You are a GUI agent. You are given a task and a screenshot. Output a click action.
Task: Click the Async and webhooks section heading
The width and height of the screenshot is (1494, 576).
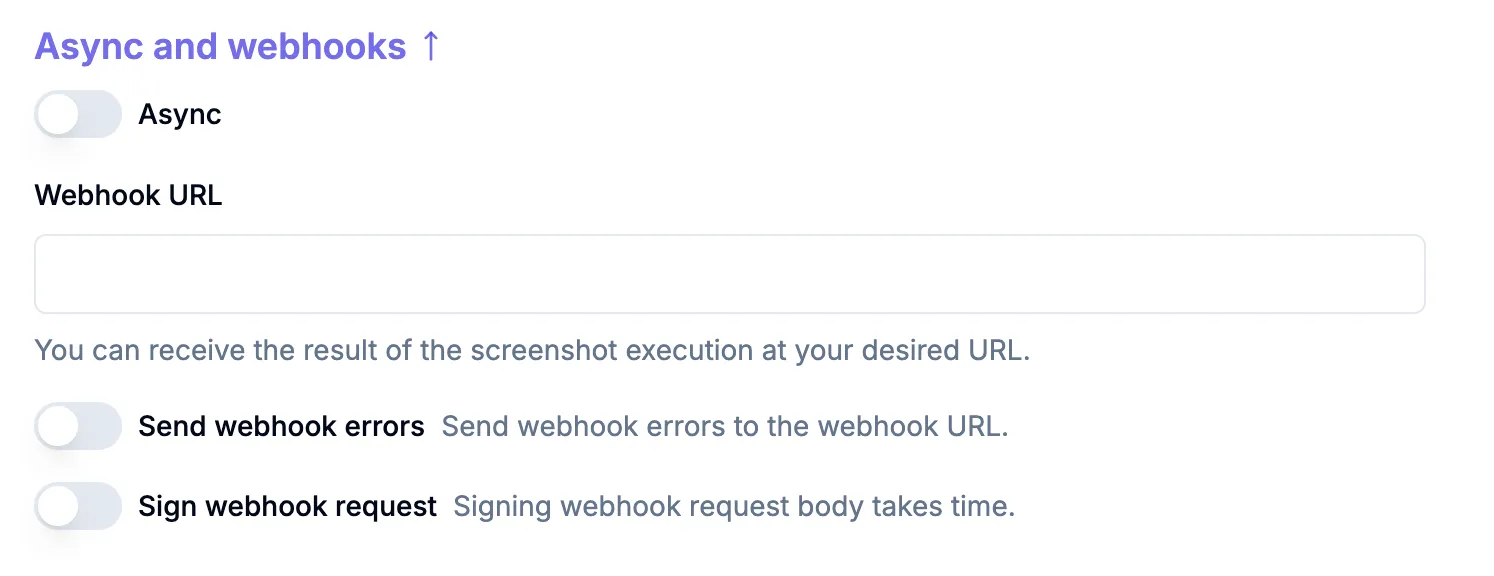click(220, 46)
